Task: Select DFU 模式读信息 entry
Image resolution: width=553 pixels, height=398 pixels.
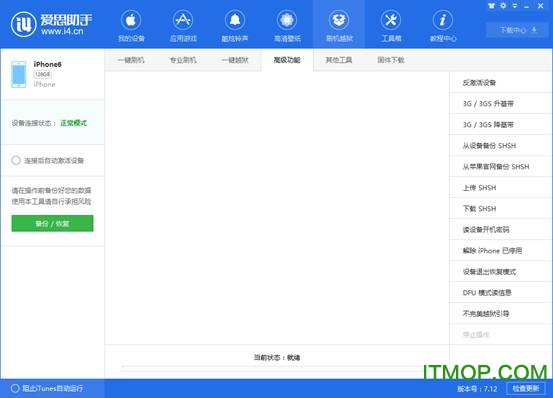Action: [500, 293]
